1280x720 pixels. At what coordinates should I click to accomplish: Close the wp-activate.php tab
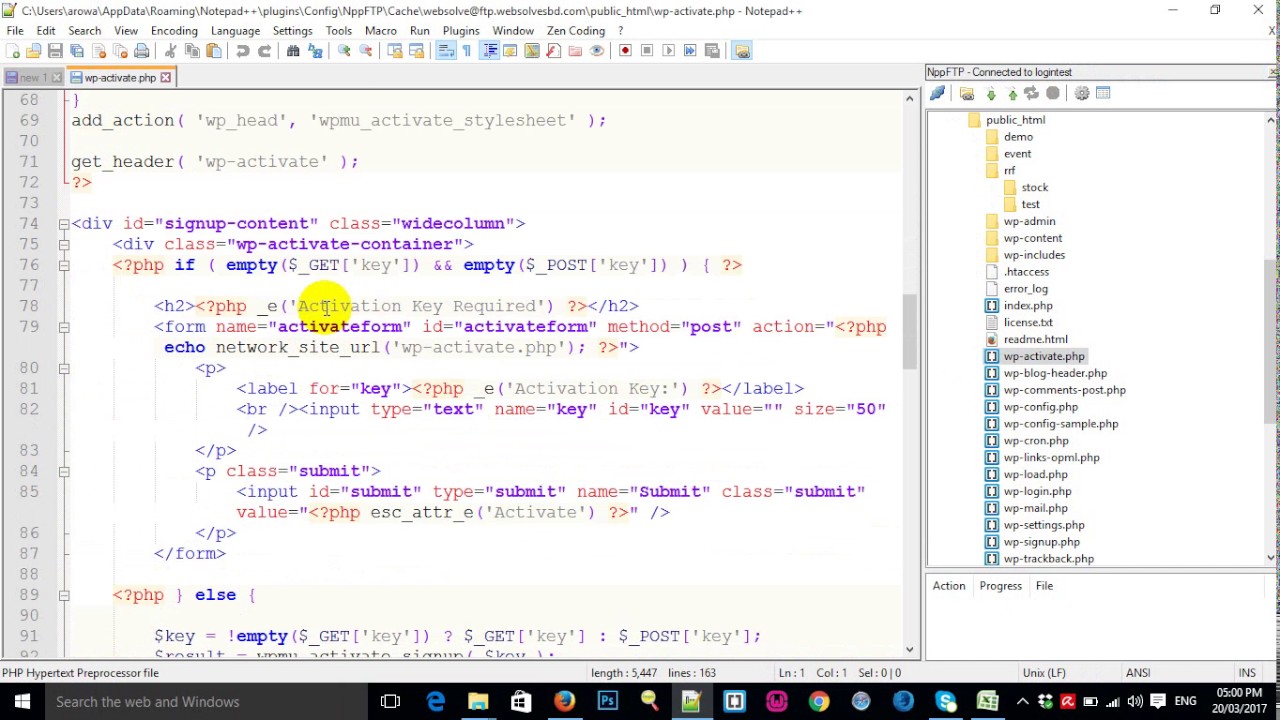coord(166,78)
